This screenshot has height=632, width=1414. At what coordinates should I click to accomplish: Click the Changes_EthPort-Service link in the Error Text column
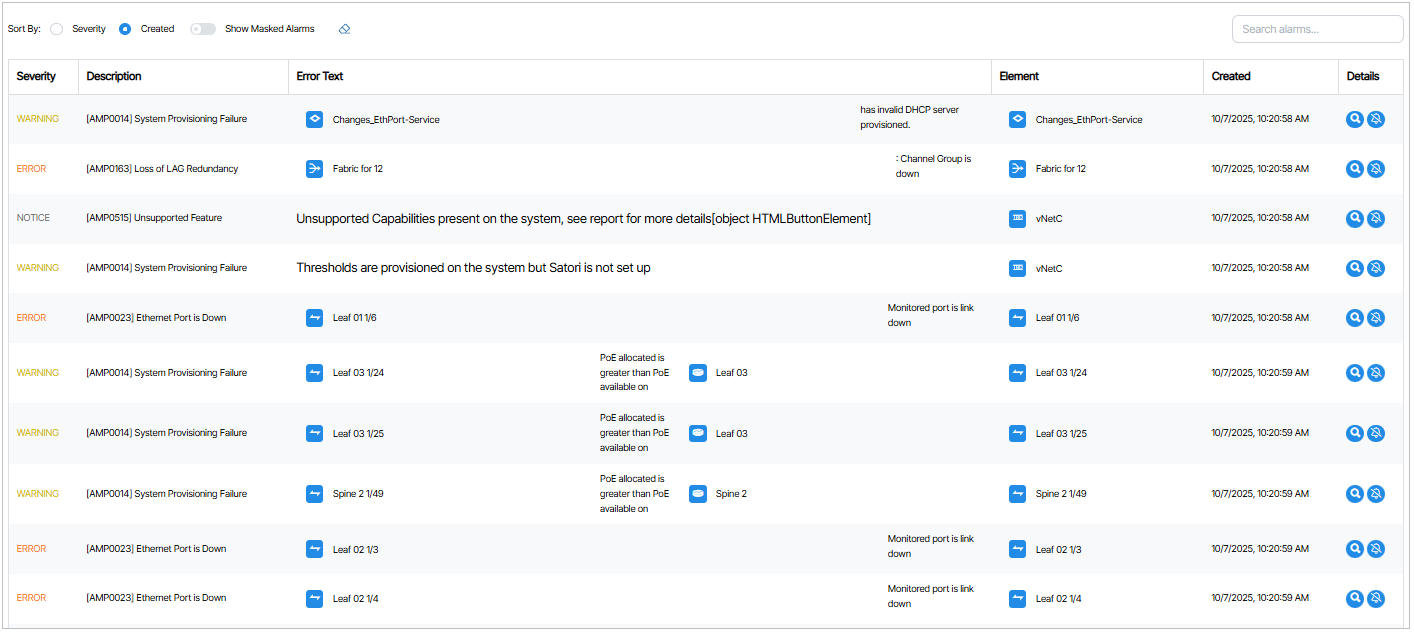[385, 120]
